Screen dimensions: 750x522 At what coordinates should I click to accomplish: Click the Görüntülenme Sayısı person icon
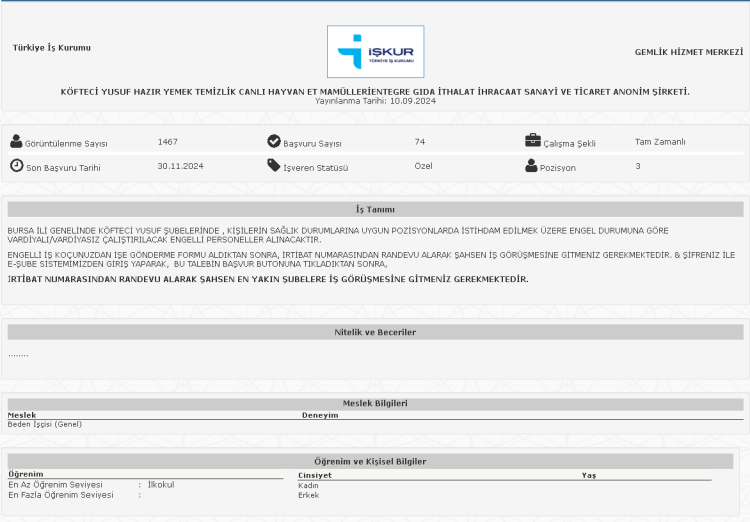pos(16,142)
